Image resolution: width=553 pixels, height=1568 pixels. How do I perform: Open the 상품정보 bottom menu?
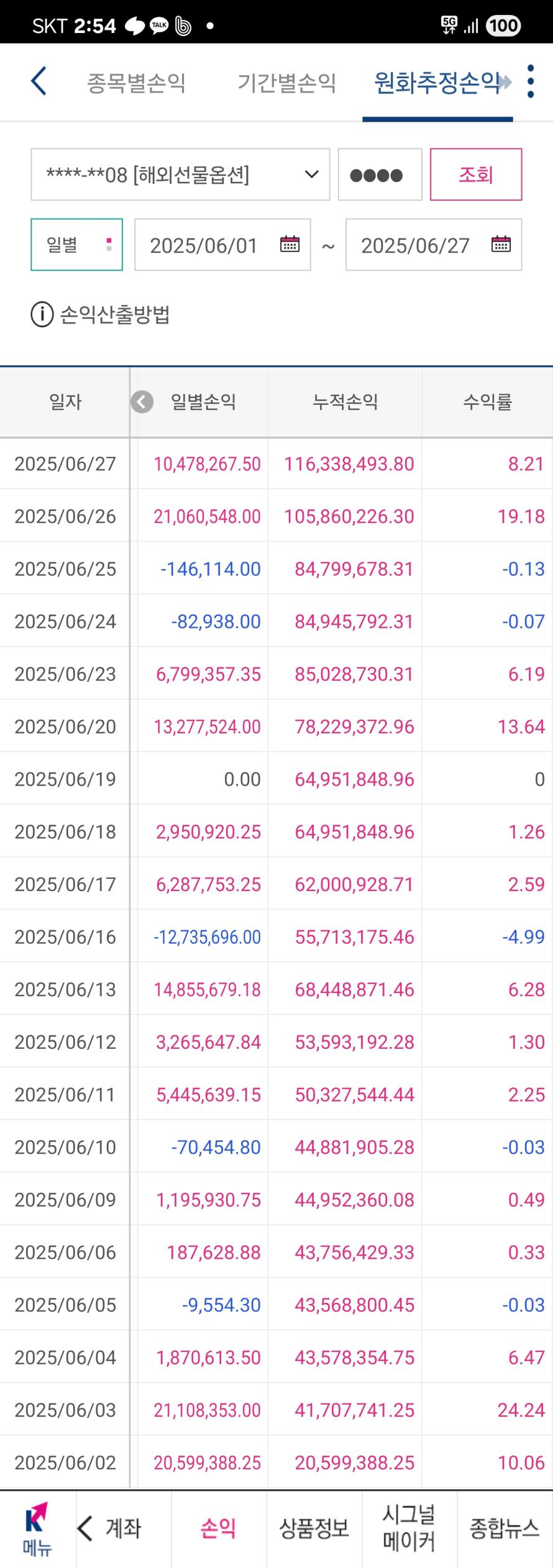tap(314, 1528)
